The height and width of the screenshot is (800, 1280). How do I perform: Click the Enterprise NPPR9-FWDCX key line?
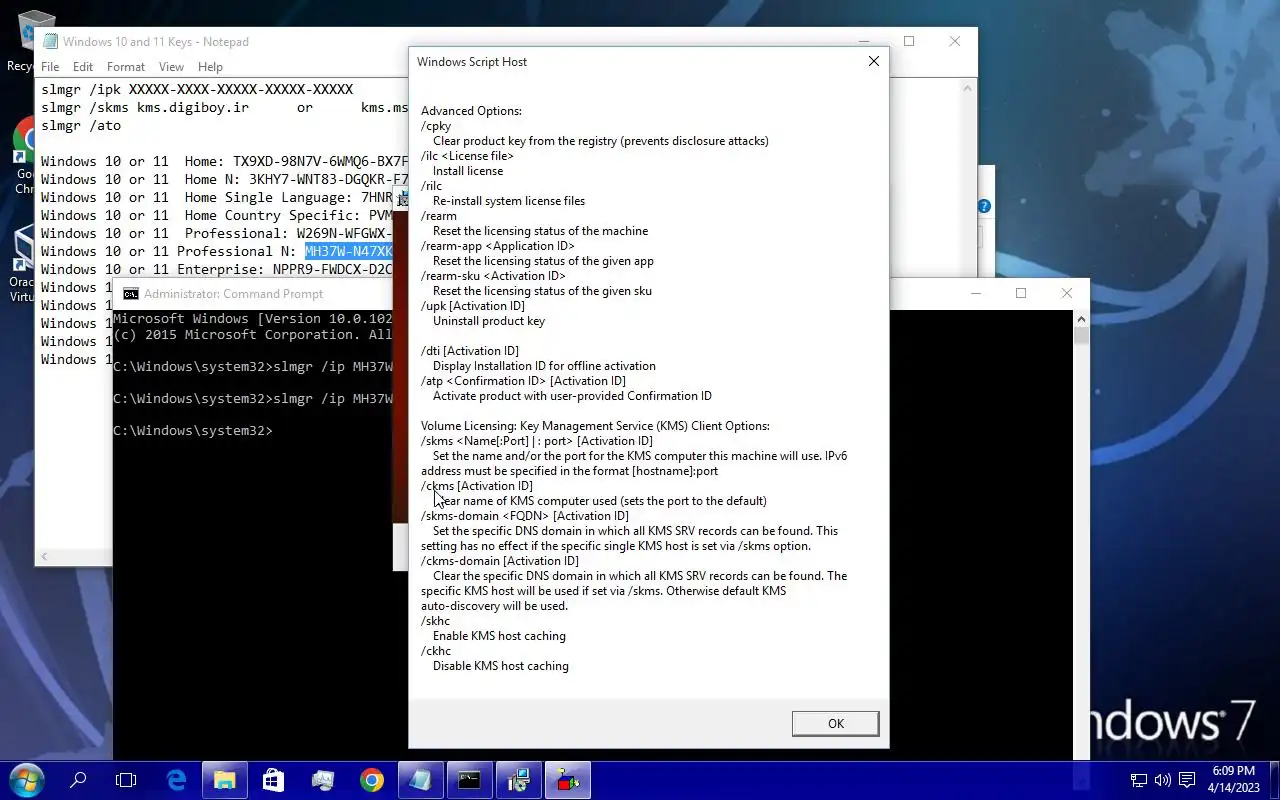click(217, 269)
